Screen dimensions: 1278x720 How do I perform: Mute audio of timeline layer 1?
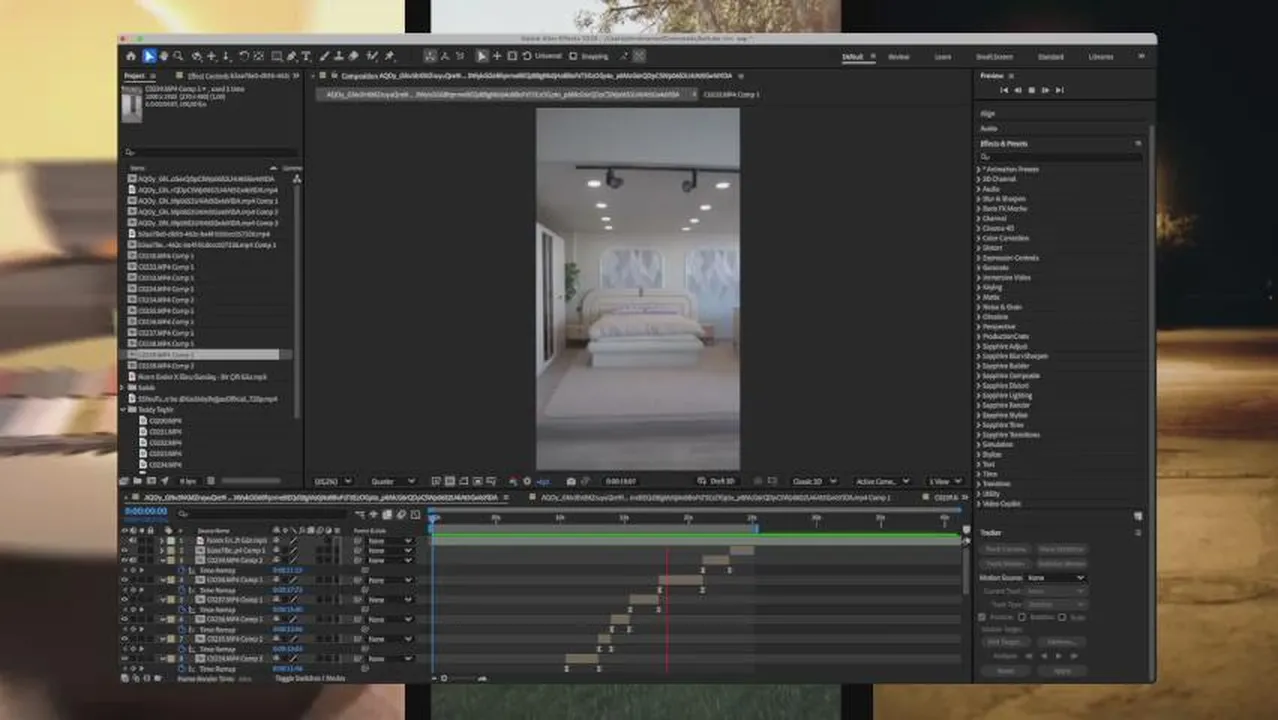[x=134, y=541]
